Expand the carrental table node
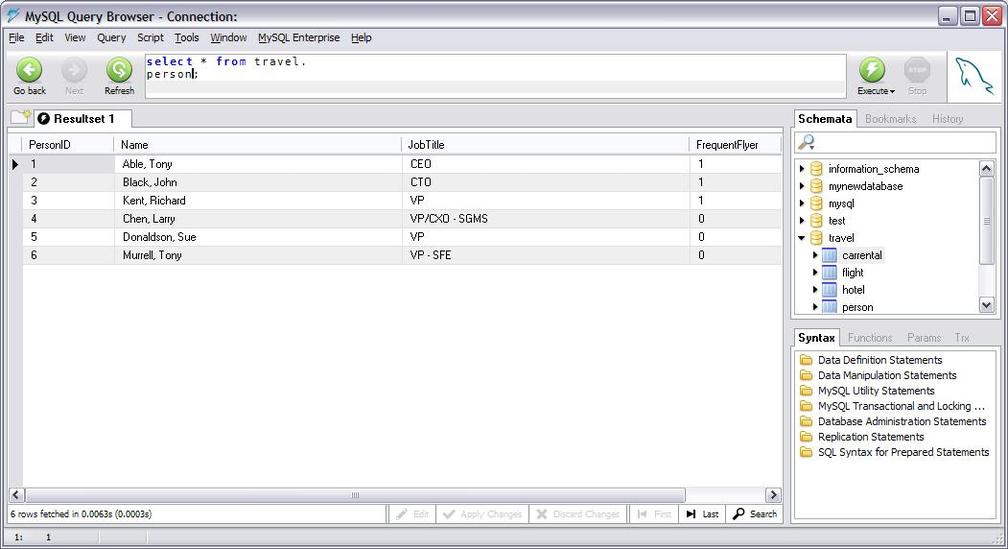Screen dimensions: 1008x549 815,255
